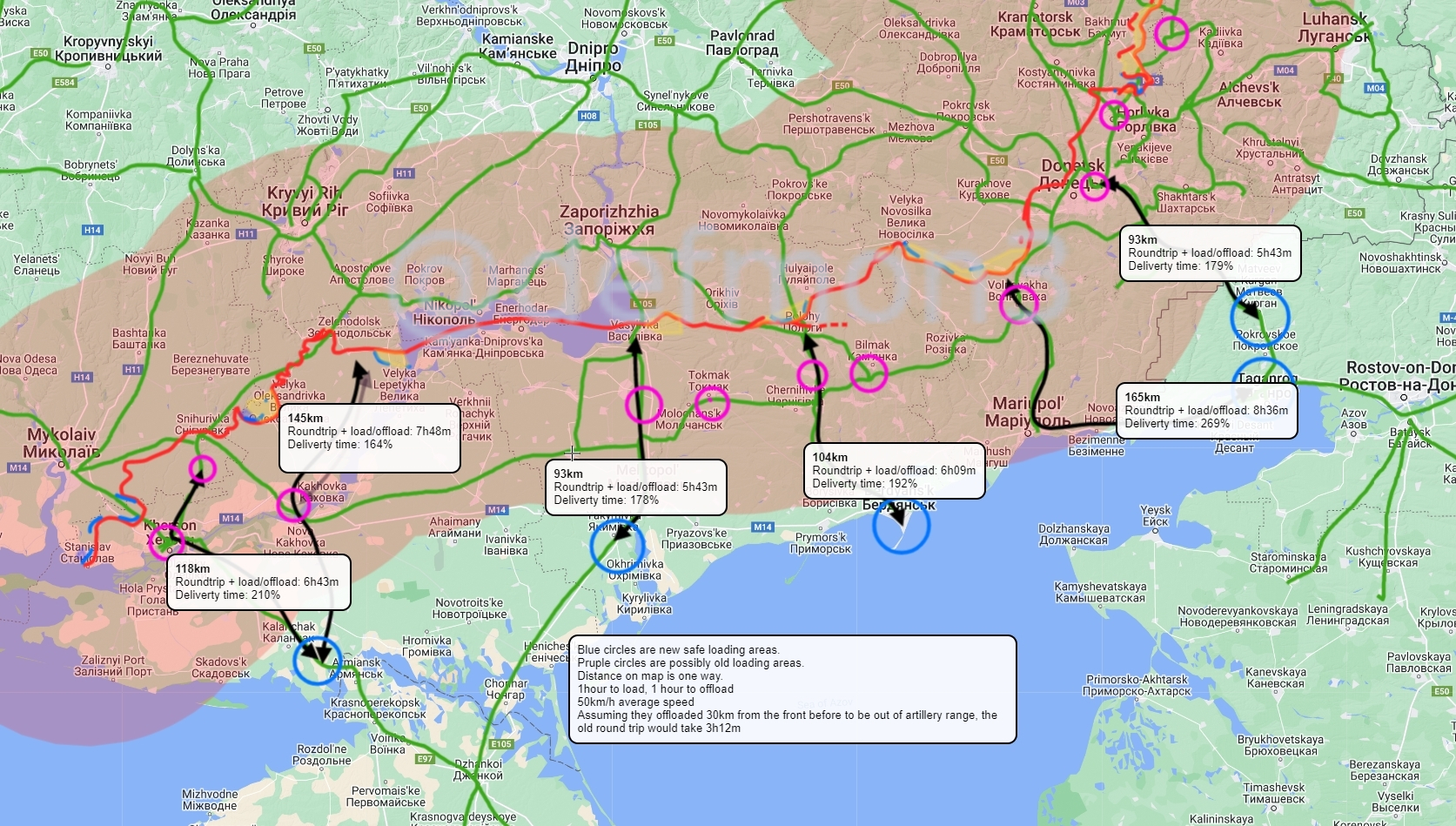Click the magenta circle at Tokmak
The image size is (1456, 826).
coord(711,403)
